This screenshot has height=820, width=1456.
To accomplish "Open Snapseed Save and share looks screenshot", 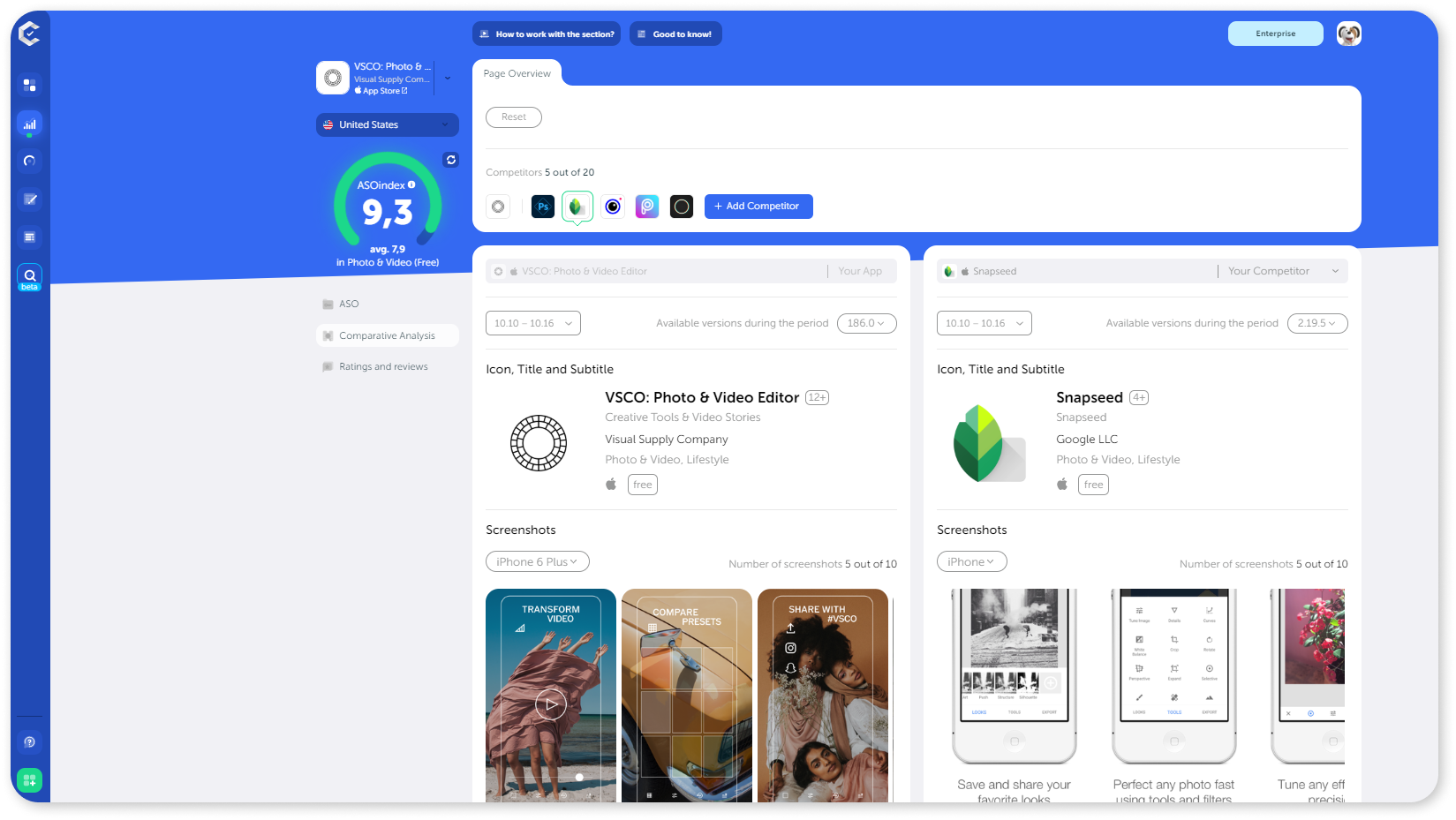I will point(1015,696).
